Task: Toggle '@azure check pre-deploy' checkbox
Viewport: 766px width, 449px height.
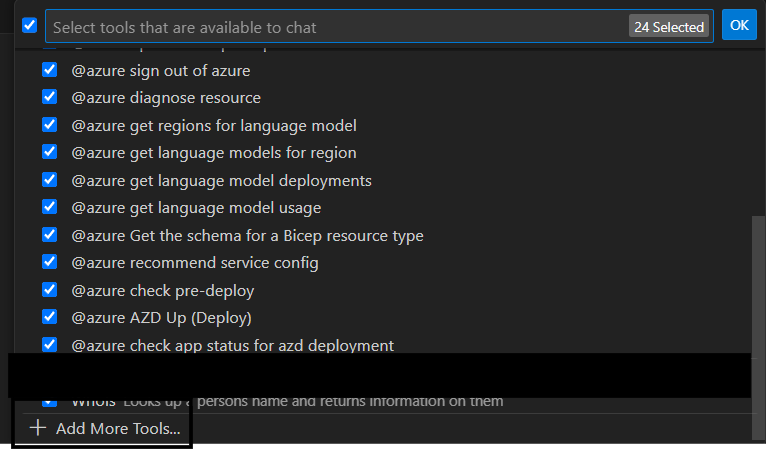Action: [49, 290]
